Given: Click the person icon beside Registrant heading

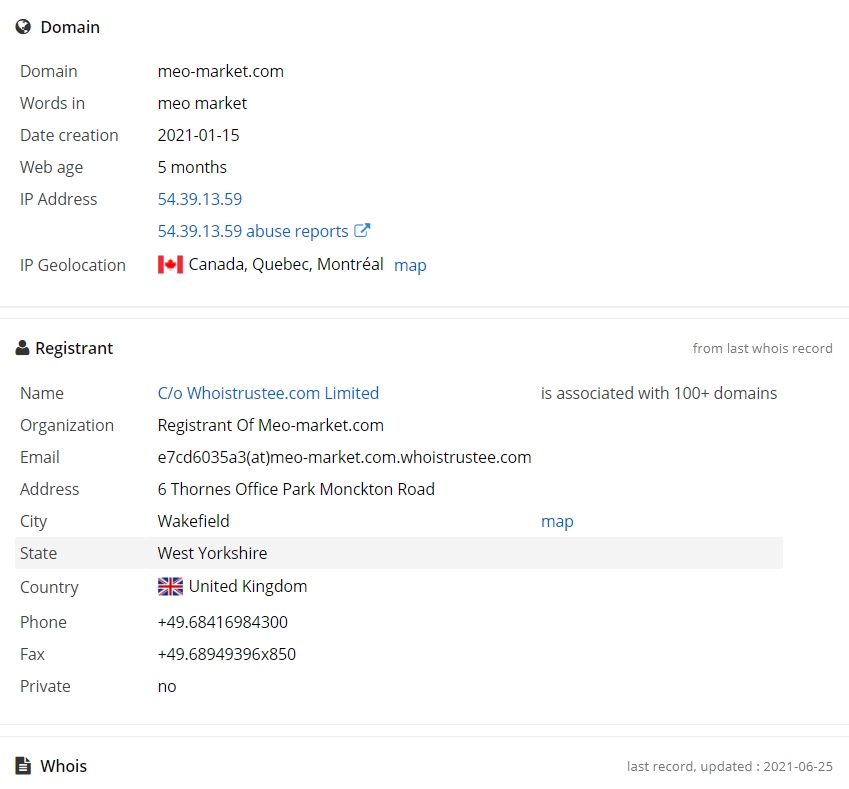Looking at the screenshot, I should [x=22, y=348].
